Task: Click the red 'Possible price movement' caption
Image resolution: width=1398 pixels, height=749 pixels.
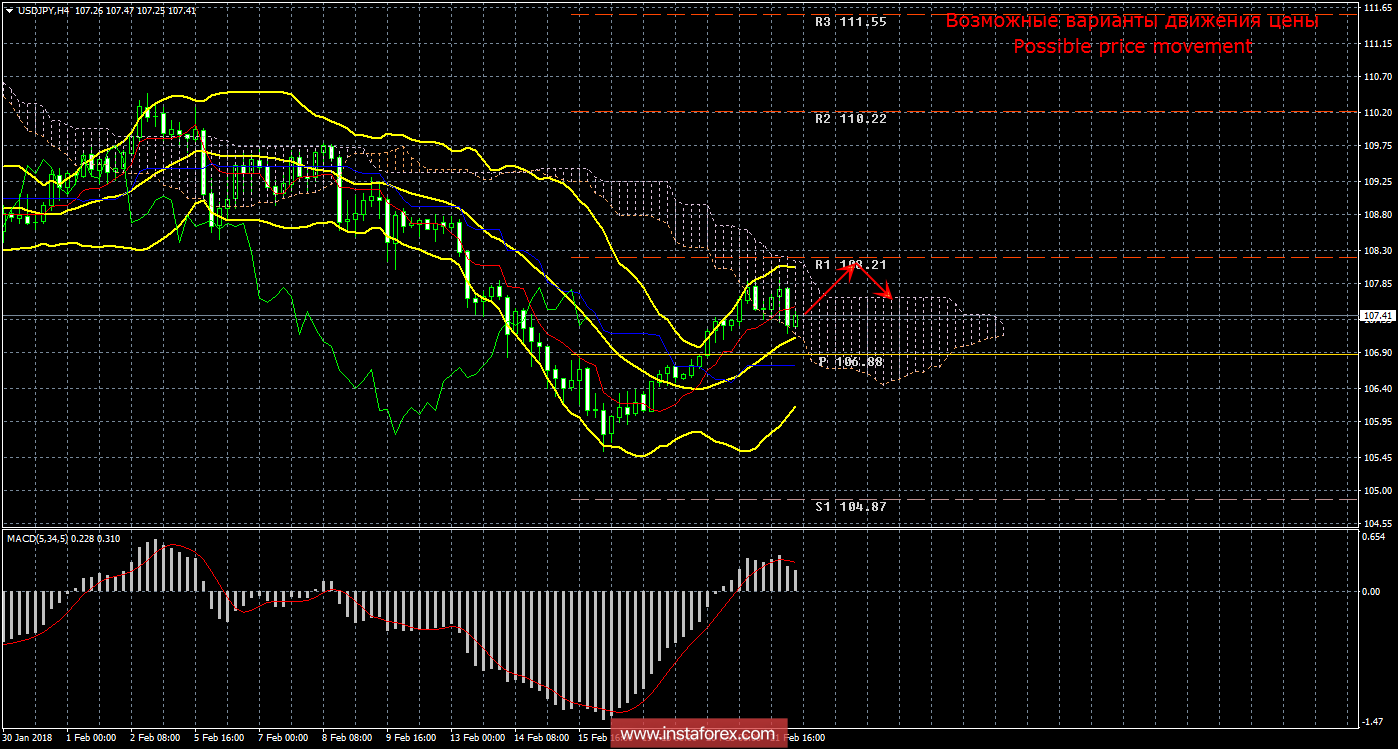Action: tap(1132, 46)
